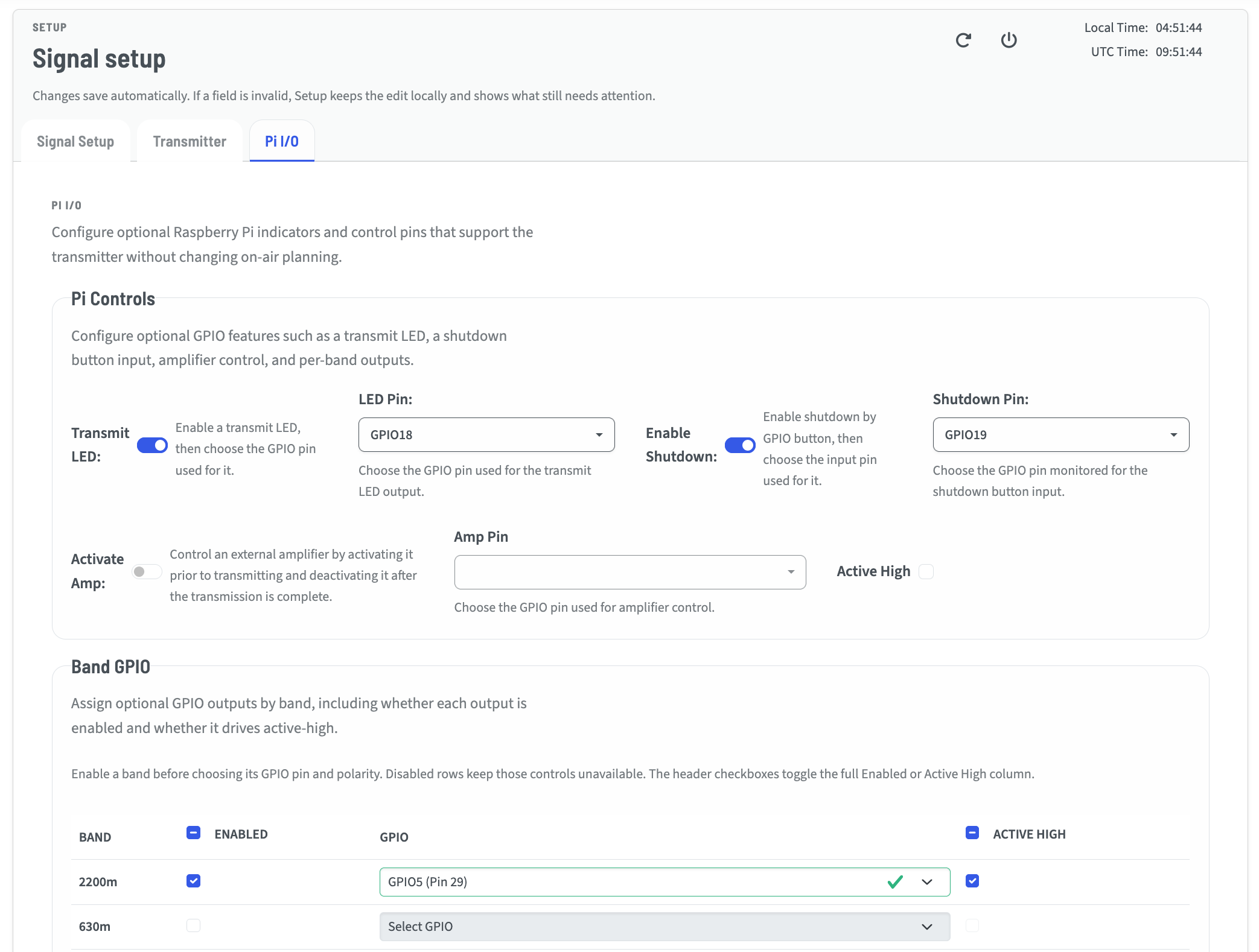Viewport: 1259px width, 952px height.
Task: Toggle the Enabled column header checkbox
Action: point(193,833)
